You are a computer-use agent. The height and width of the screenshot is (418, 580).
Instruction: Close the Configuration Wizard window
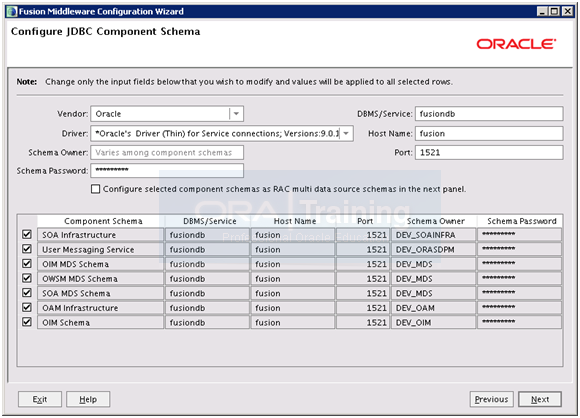[x=567, y=11]
